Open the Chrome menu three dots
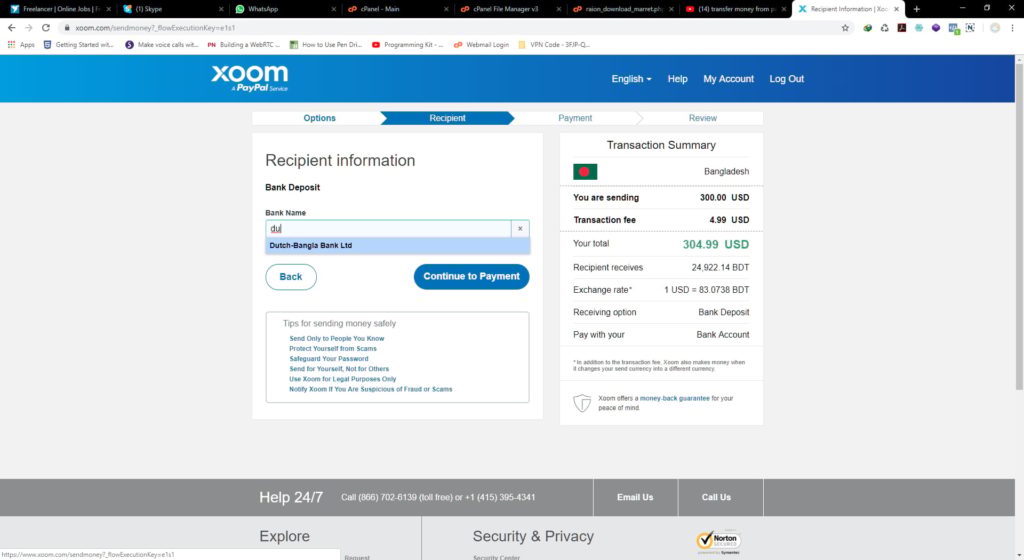This screenshot has width=1024, height=560. click(x=1012, y=27)
